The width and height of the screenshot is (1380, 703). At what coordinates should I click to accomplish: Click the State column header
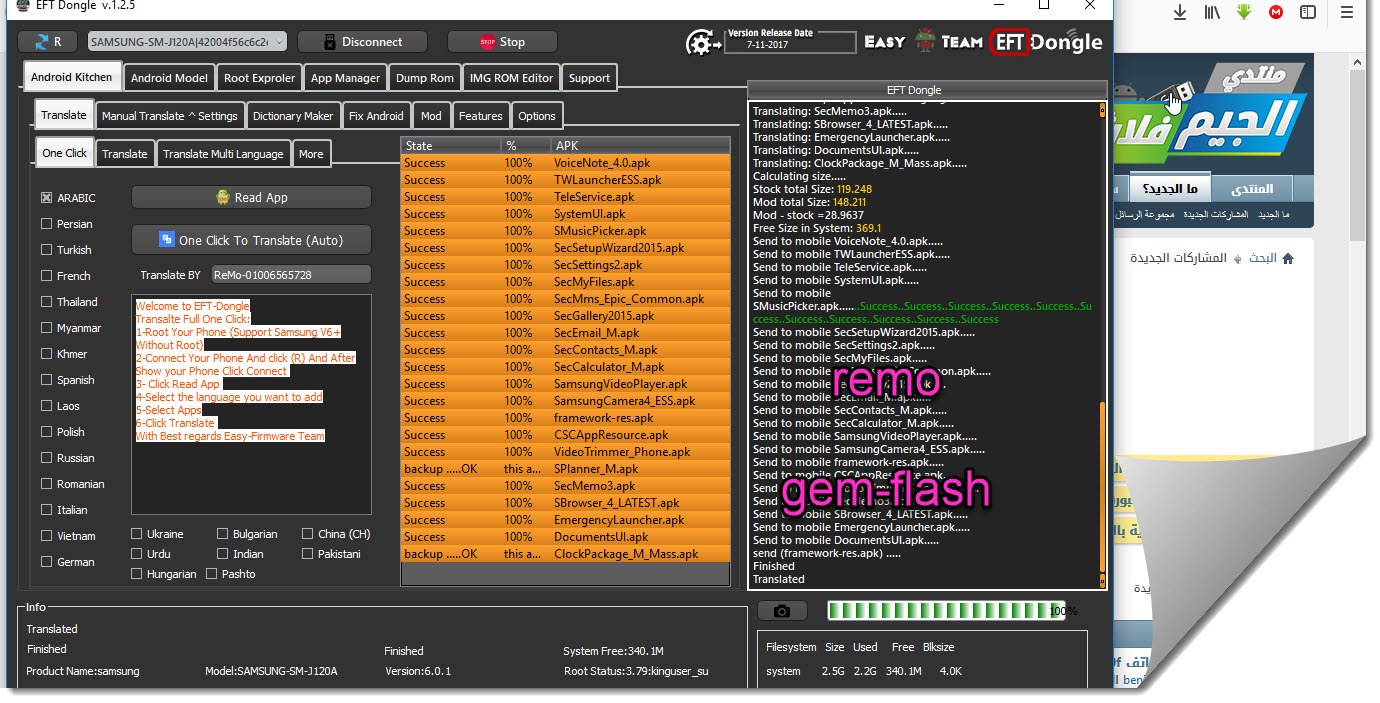tap(451, 146)
